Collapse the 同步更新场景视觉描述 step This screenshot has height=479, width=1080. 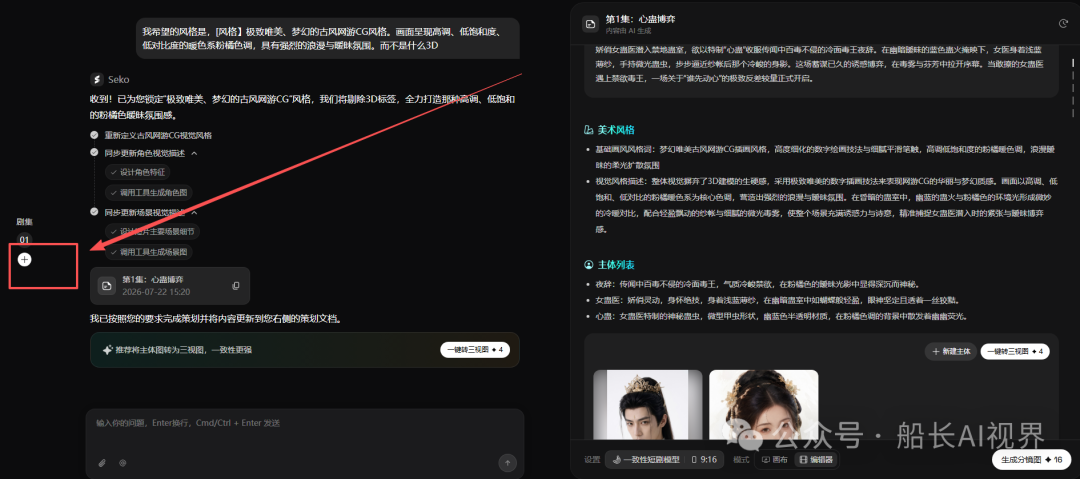(194, 212)
